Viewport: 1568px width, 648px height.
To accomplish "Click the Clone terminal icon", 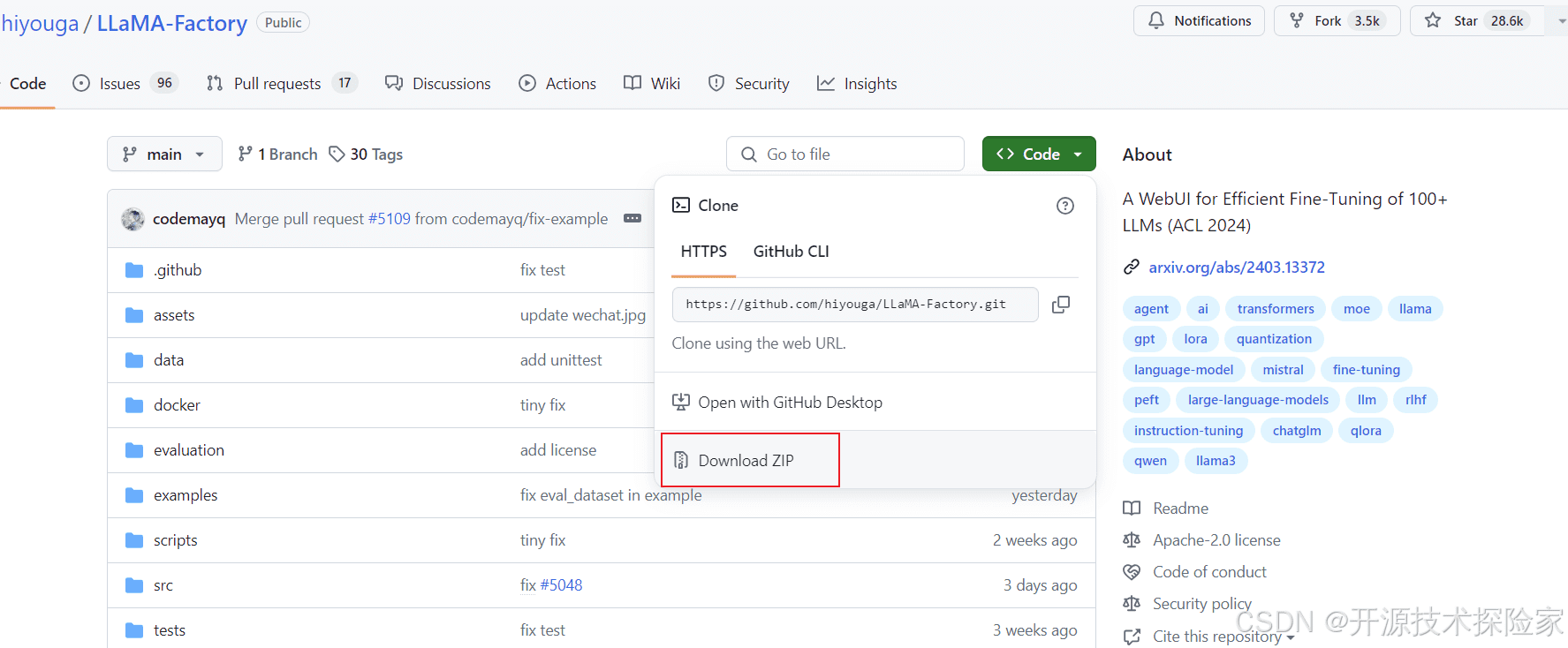I will click(681, 206).
